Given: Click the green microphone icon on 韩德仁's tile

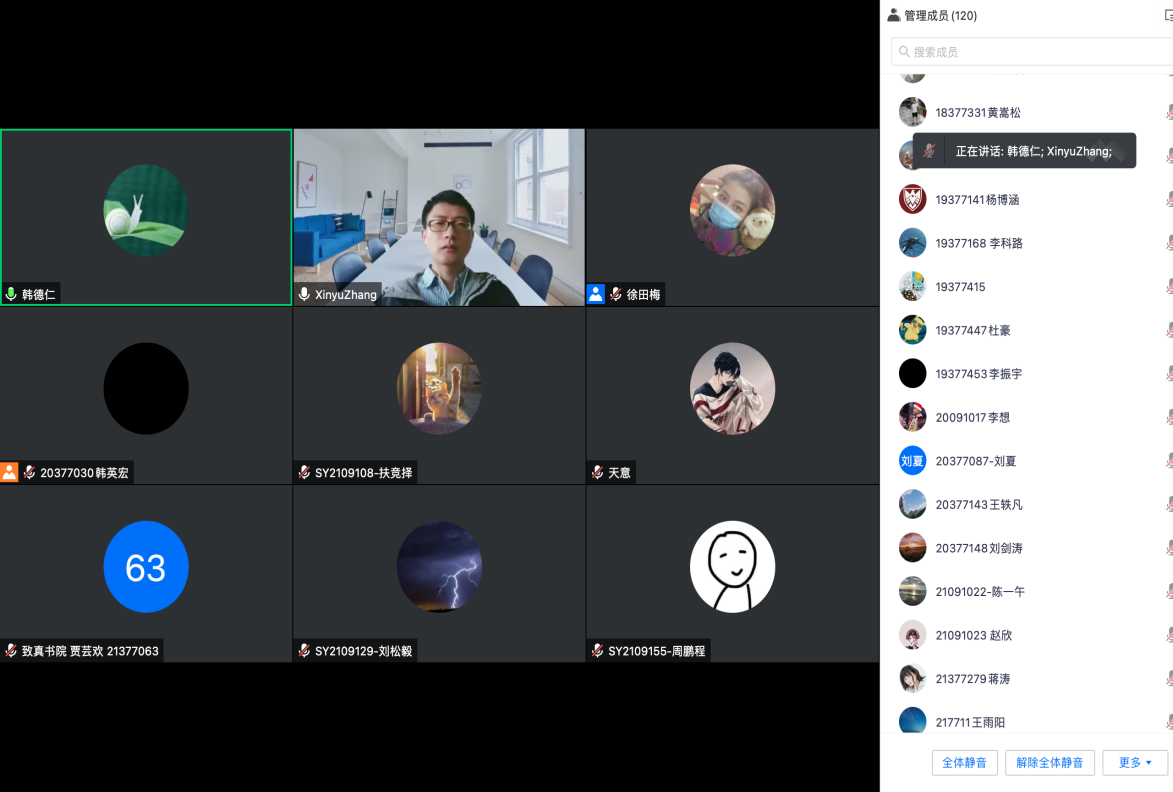Looking at the screenshot, I should (x=11, y=294).
